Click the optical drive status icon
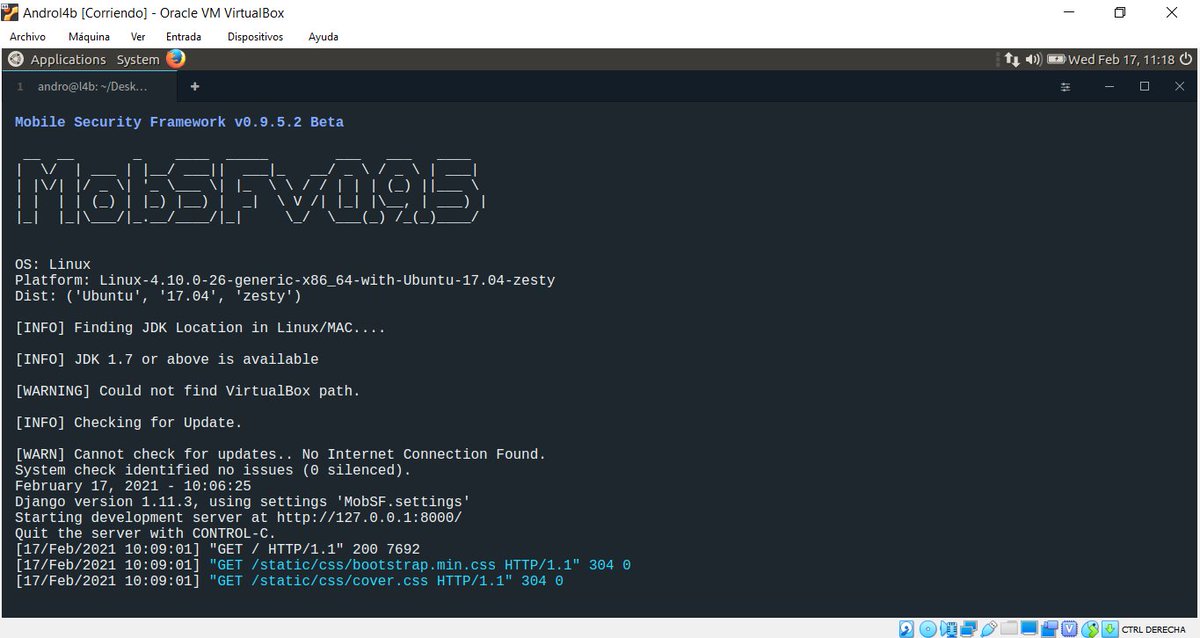The height and width of the screenshot is (638, 1200). (x=927, y=629)
